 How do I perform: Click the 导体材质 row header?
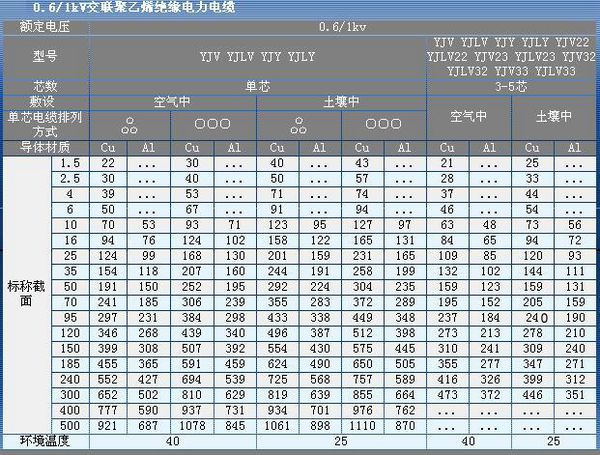(44, 148)
